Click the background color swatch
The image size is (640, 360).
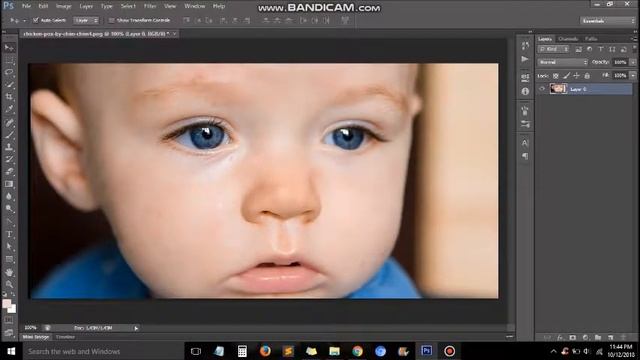(13, 310)
